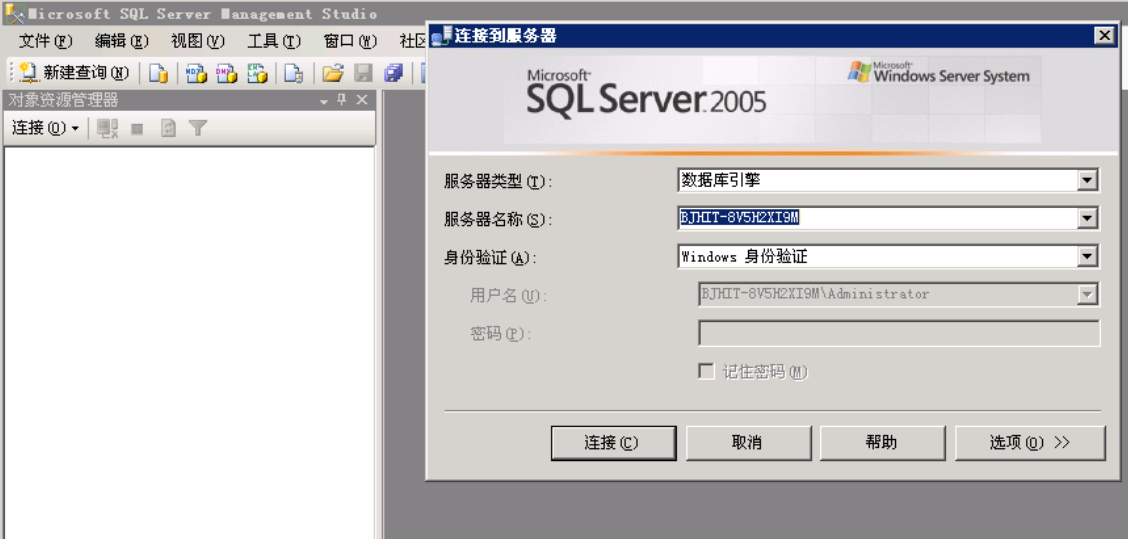Open the 窗口(W) menu

pyautogui.click(x=350, y=41)
